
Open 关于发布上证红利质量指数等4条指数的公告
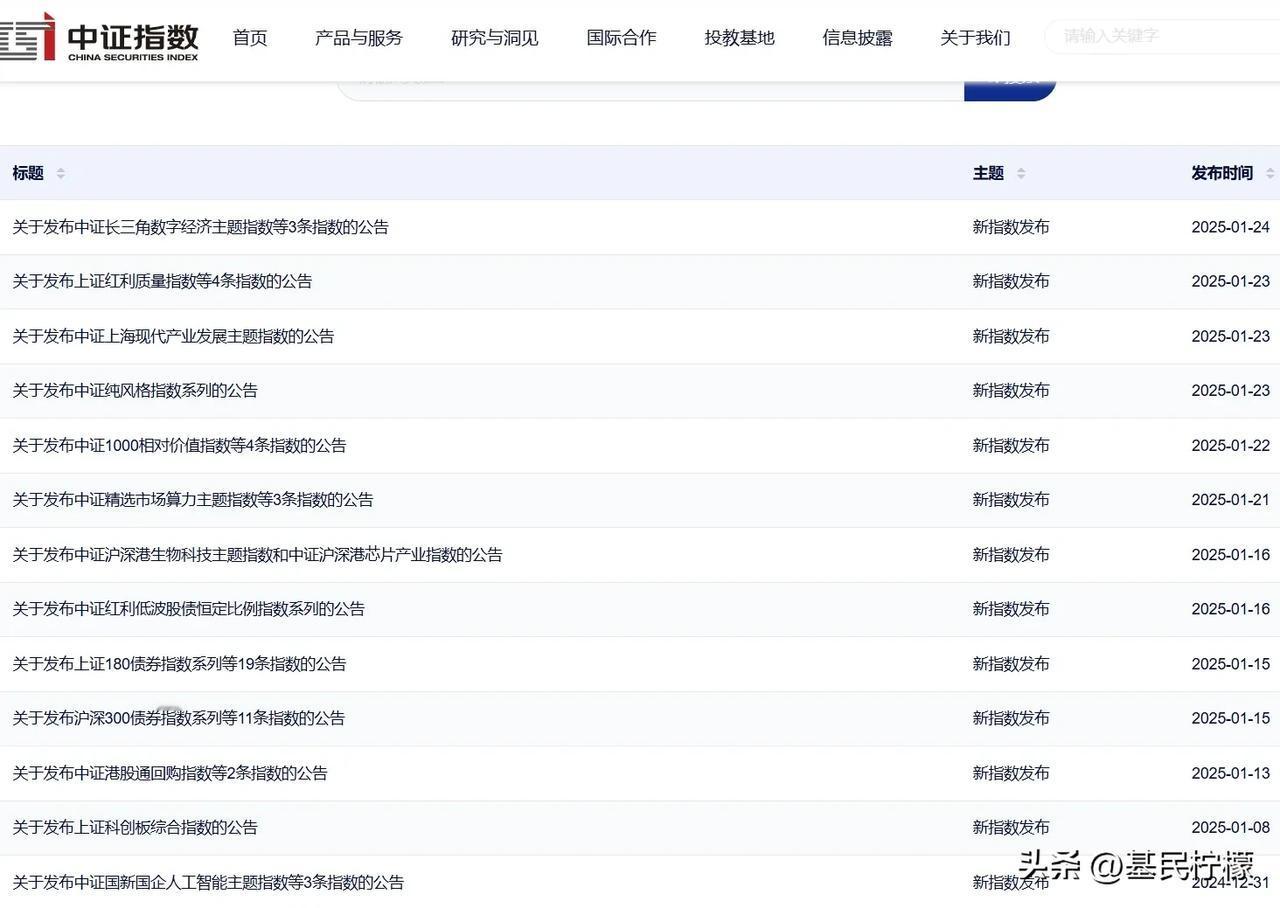[162, 281]
